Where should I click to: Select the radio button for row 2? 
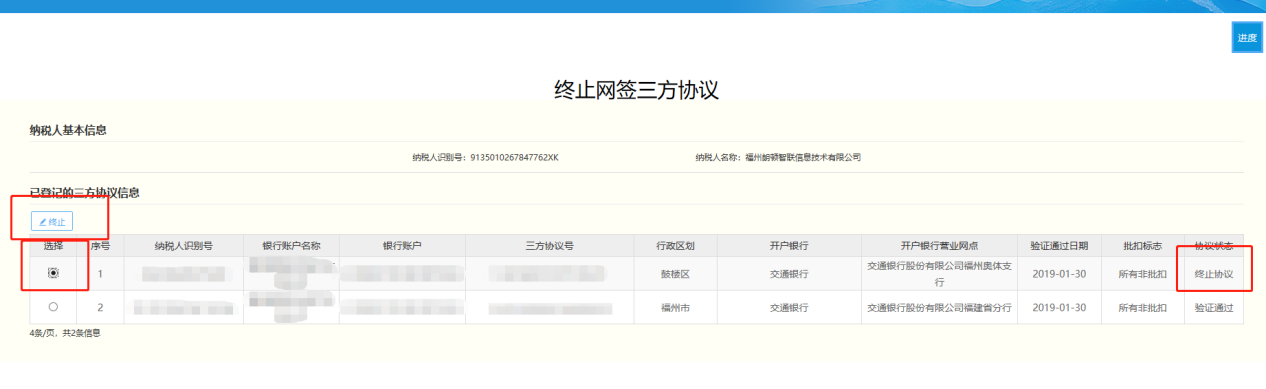[53, 307]
